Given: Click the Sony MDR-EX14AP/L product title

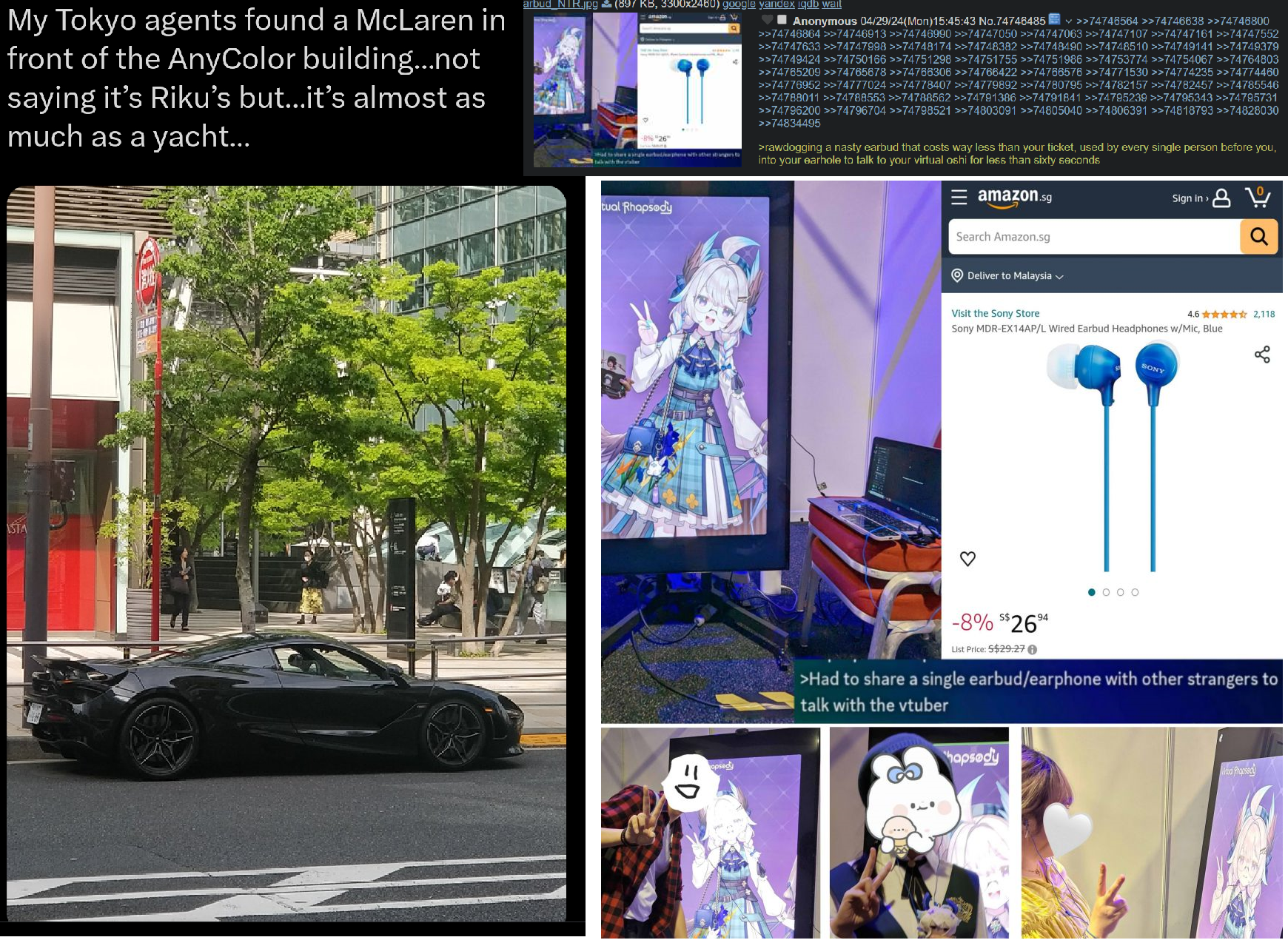Looking at the screenshot, I should 1087,329.
